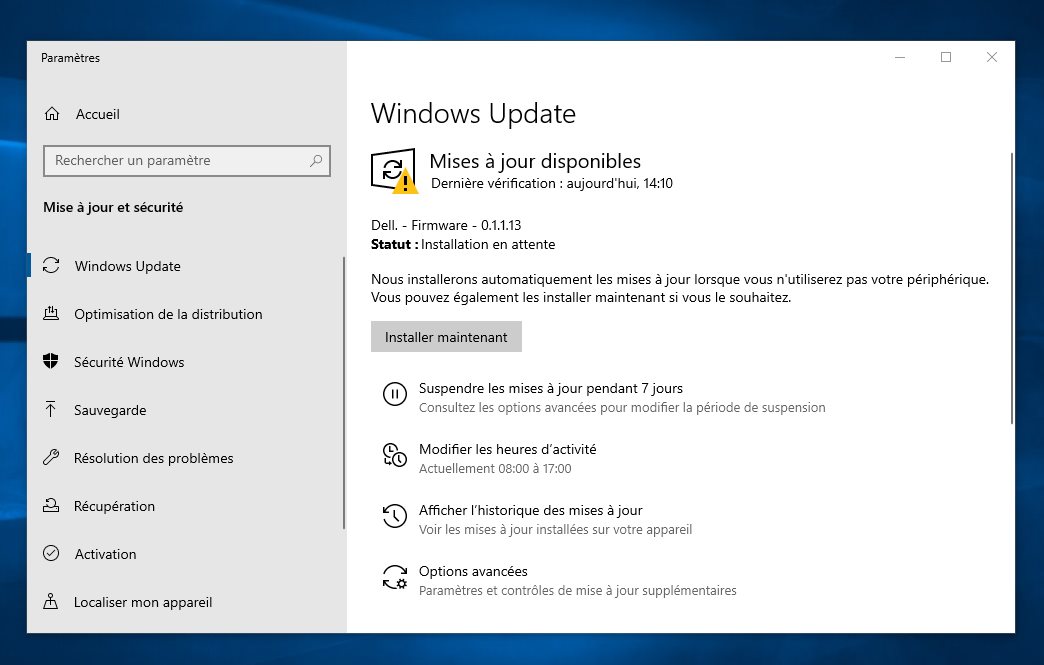Click 'Voir les mises à jour installées' text
Viewport: 1044px width, 665px height.
[x=555, y=530]
